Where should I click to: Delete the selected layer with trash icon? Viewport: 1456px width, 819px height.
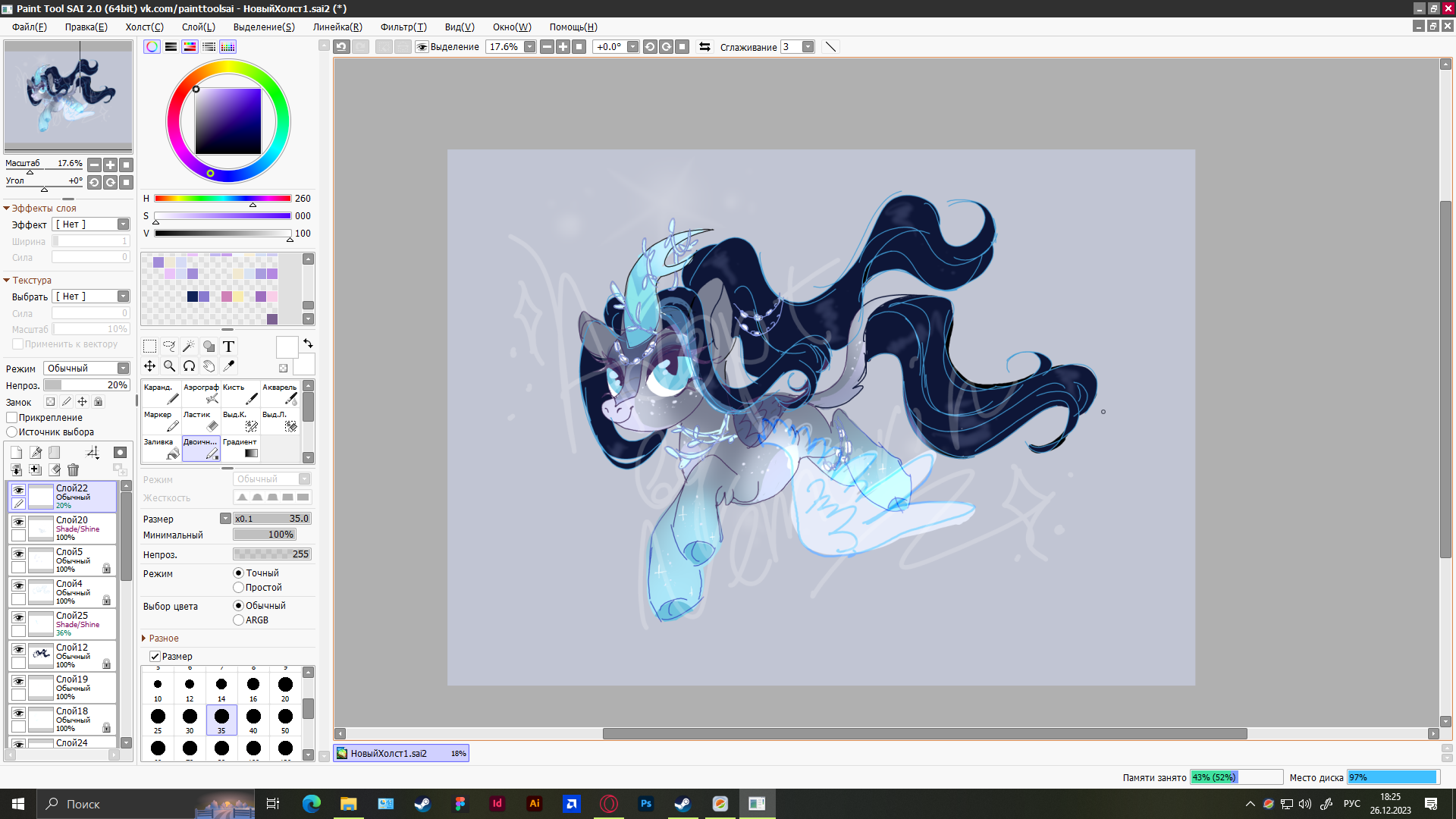73,470
